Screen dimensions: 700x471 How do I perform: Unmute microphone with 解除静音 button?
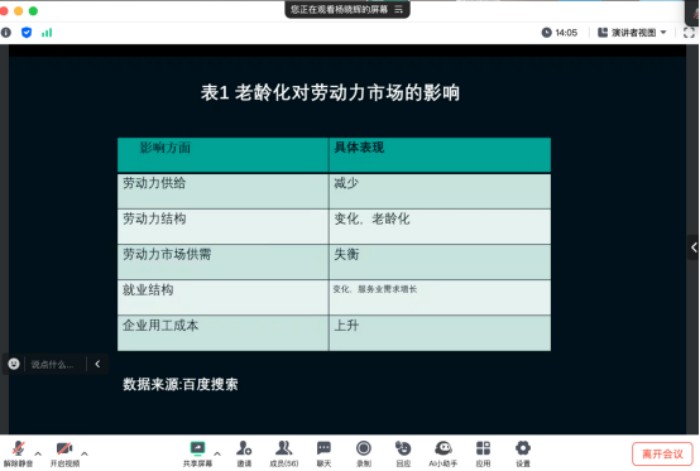pos(18,451)
